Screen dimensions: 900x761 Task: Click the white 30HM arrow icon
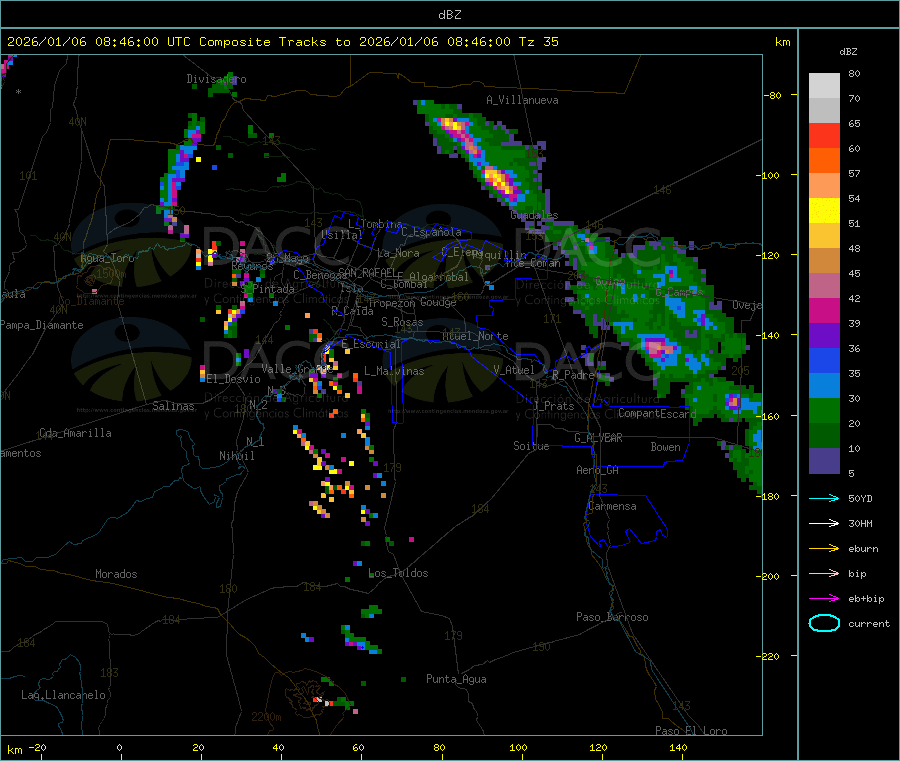click(x=824, y=523)
